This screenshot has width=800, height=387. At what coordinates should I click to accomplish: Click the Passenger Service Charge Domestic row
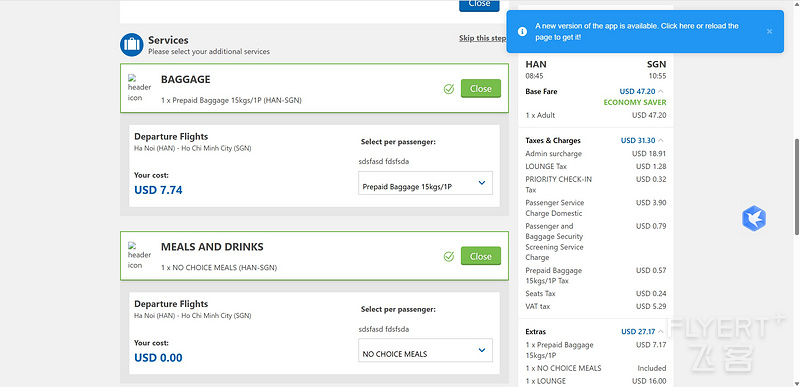tap(596, 208)
